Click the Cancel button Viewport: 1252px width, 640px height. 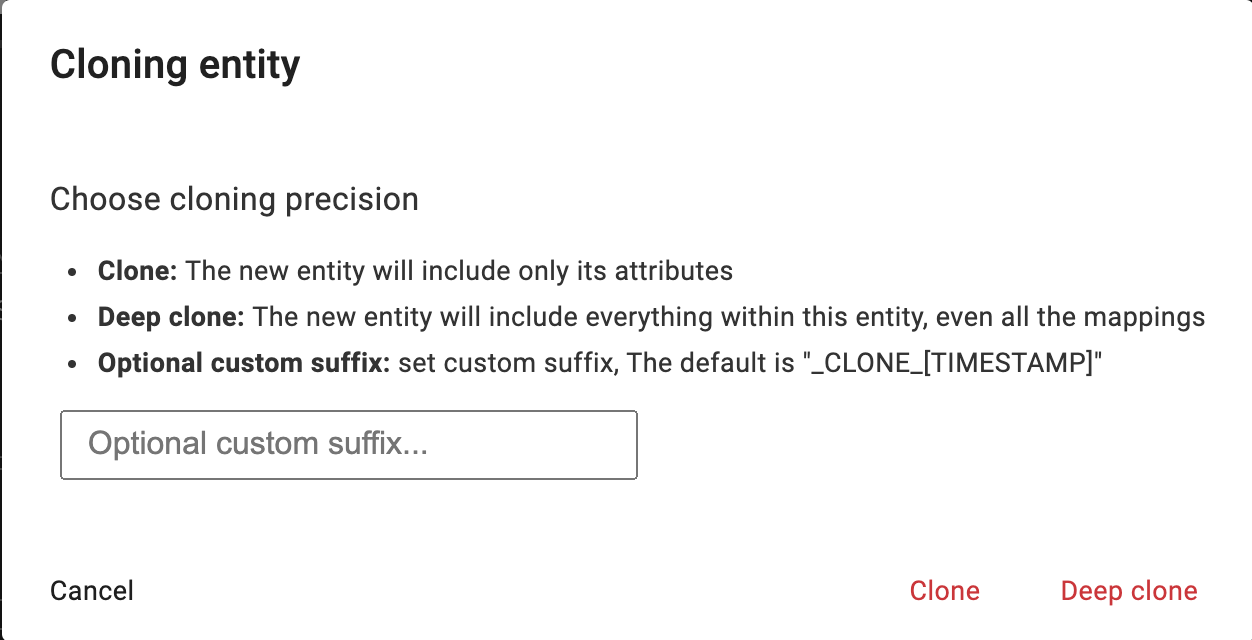92,591
